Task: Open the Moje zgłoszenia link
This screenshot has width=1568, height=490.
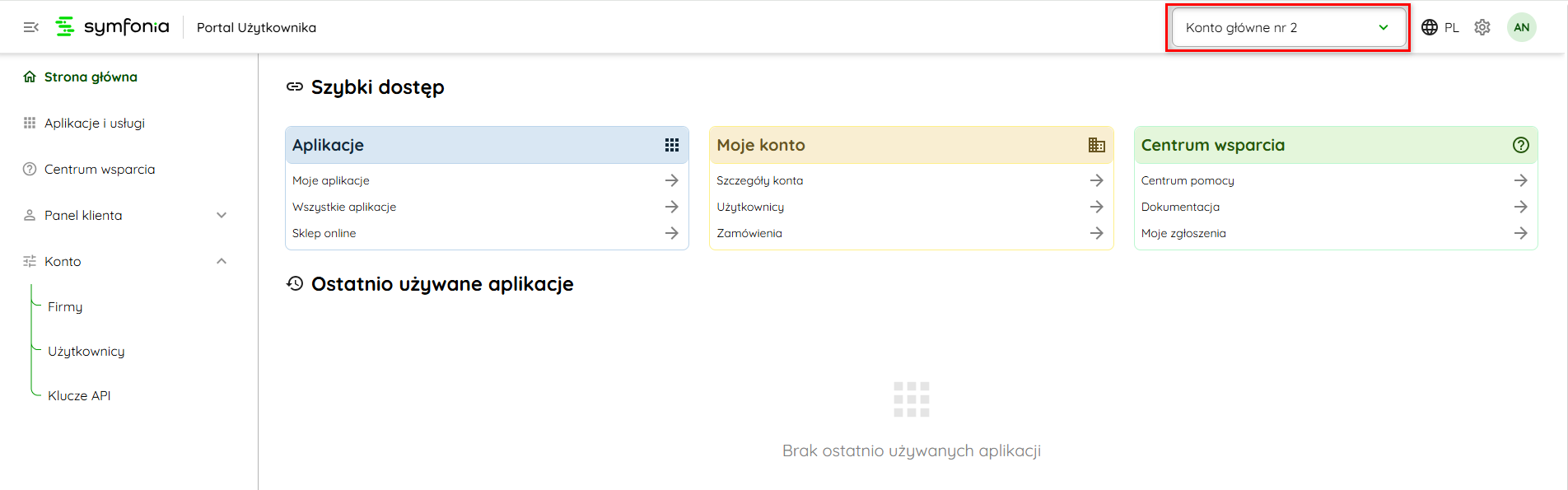Action: click(x=1183, y=233)
